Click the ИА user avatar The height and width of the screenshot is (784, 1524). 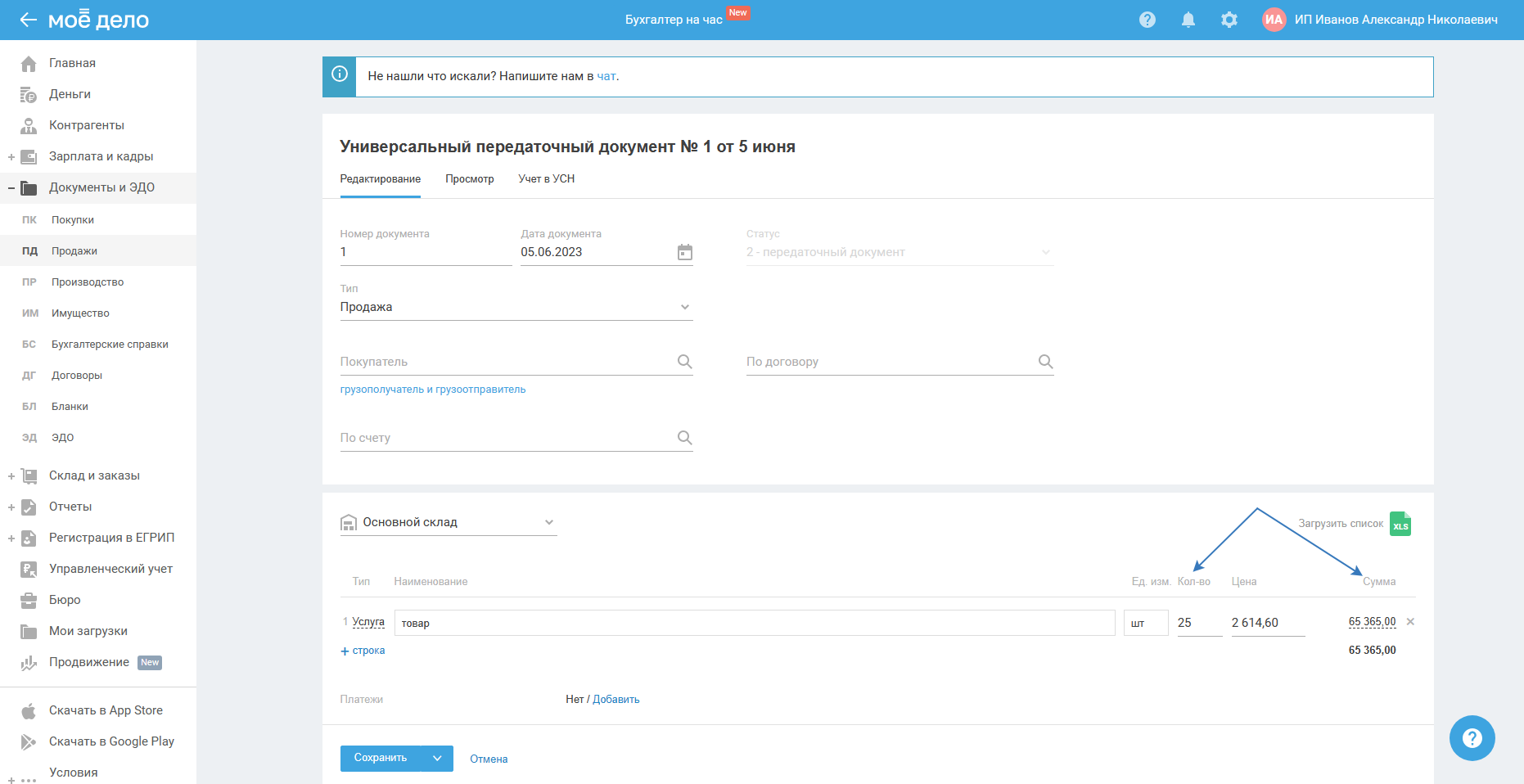(x=1274, y=20)
